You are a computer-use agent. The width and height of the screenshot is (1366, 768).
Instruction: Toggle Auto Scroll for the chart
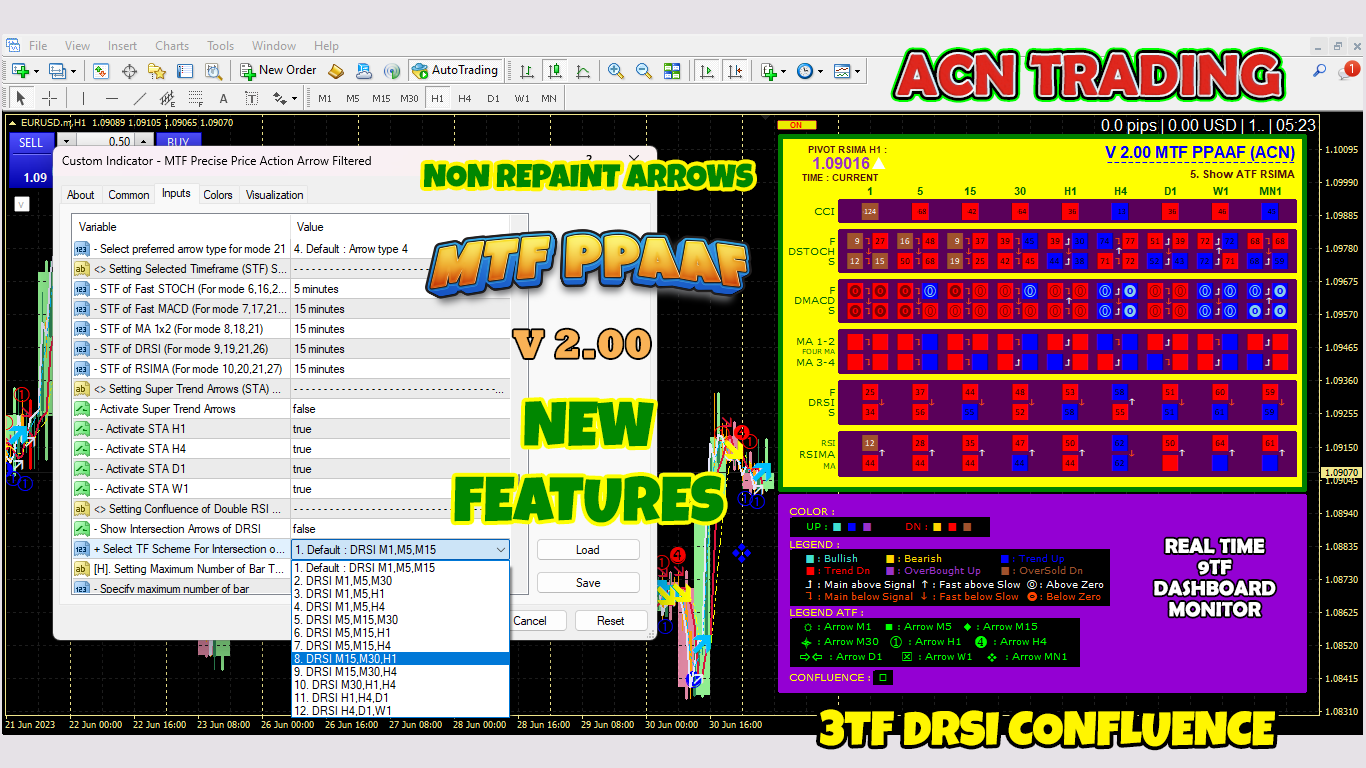(707, 71)
